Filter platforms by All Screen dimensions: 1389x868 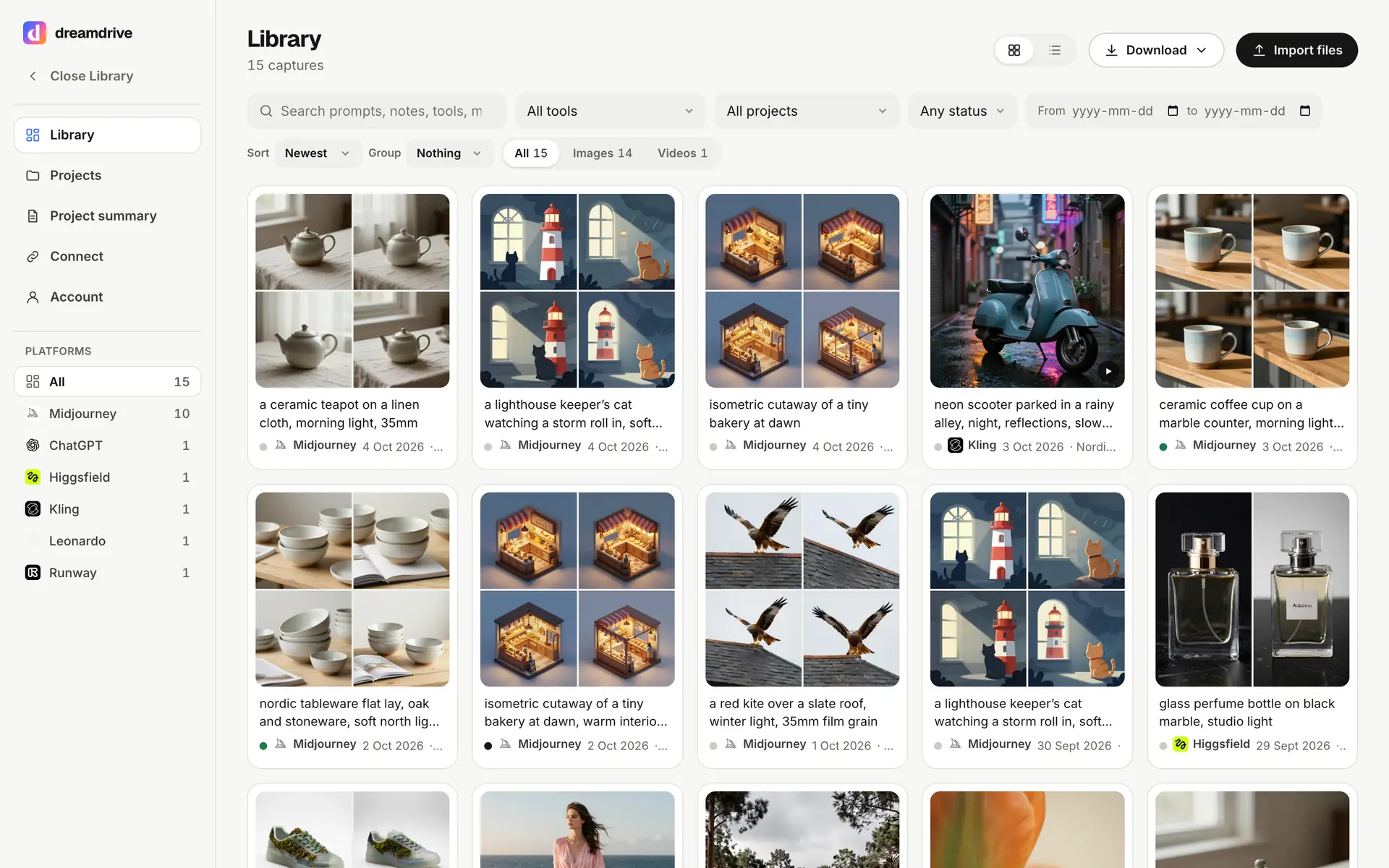(107, 382)
